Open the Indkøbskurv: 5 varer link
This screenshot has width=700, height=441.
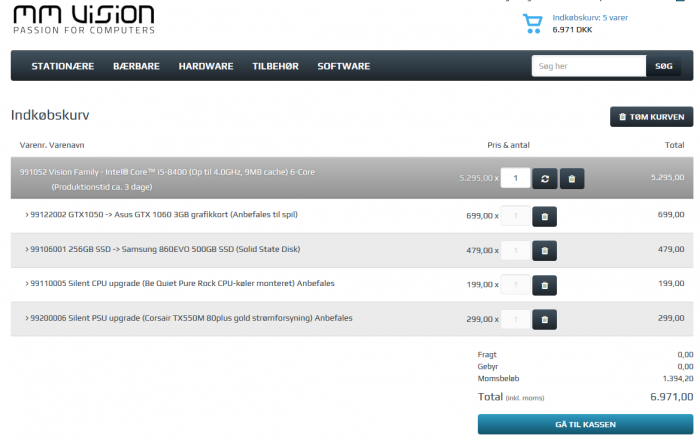[590, 18]
